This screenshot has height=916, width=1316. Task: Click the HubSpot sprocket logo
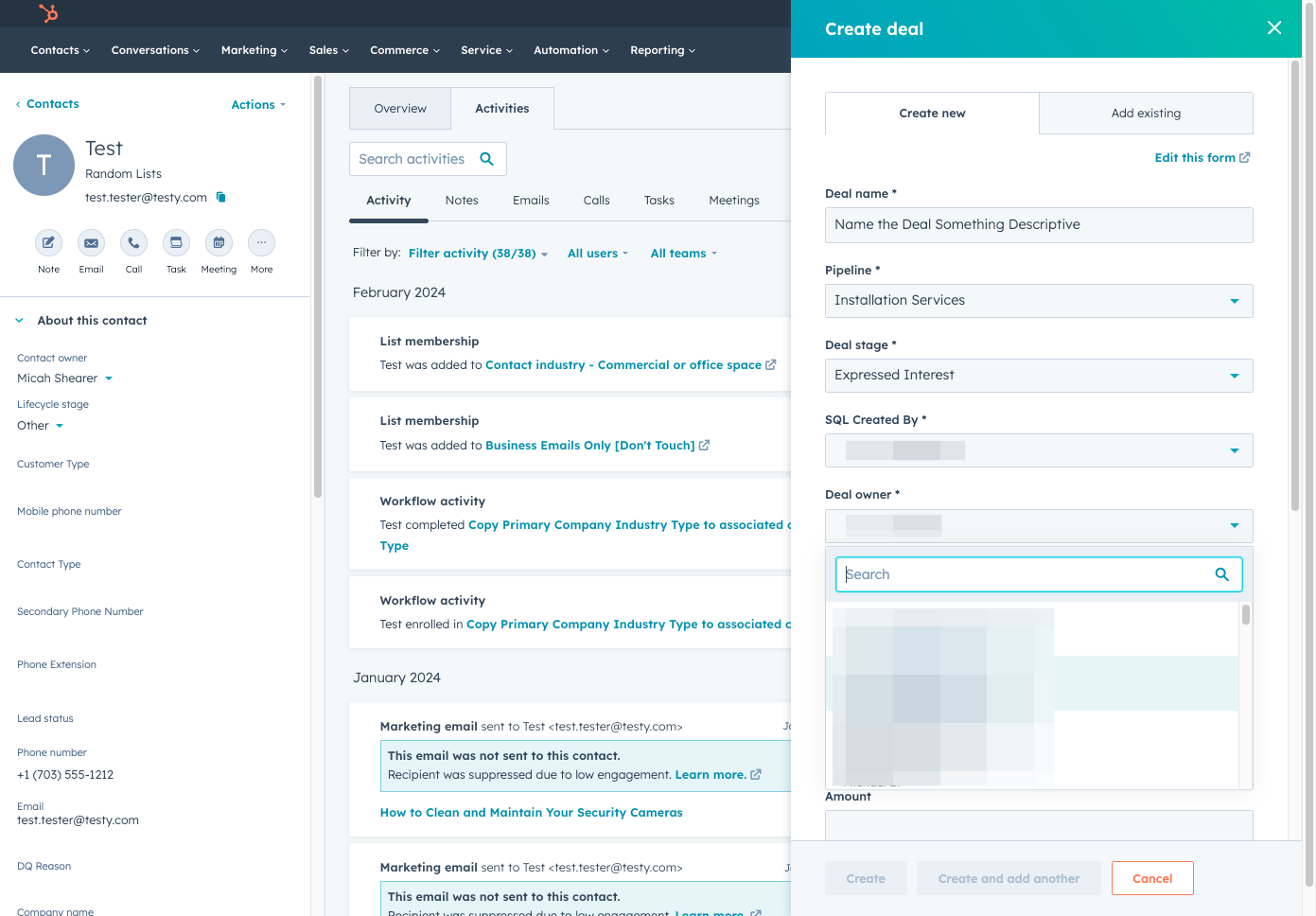click(48, 13)
